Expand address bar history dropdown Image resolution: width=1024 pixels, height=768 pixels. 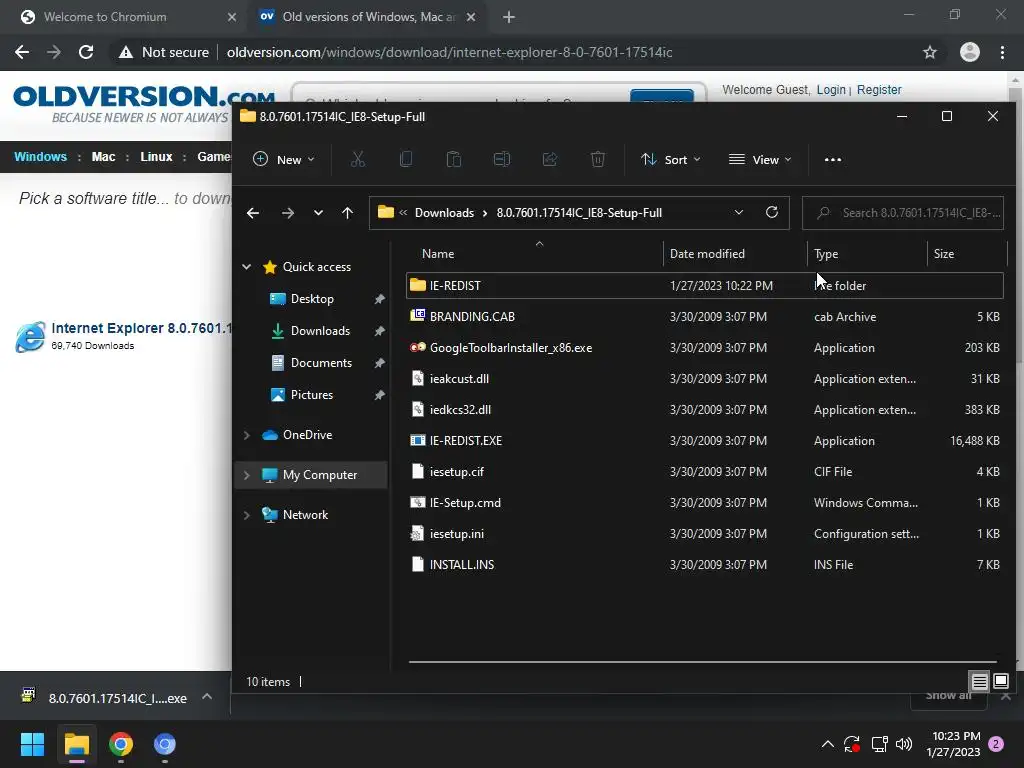pyautogui.click(x=739, y=212)
